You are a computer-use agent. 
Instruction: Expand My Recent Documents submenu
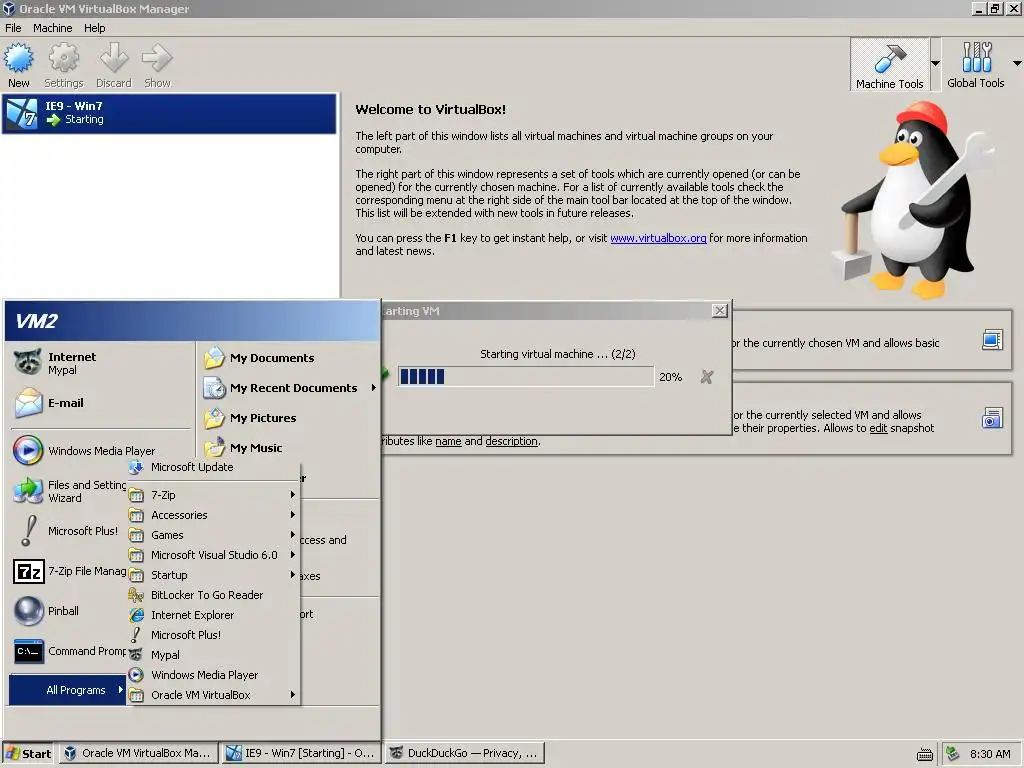[289, 388]
